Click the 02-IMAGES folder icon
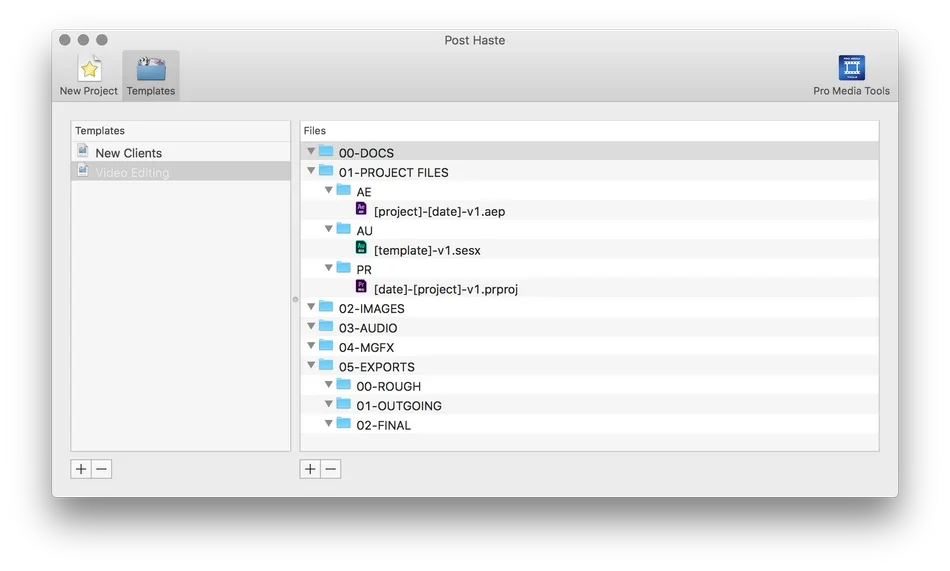The height and width of the screenshot is (571, 950). click(326, 307)
